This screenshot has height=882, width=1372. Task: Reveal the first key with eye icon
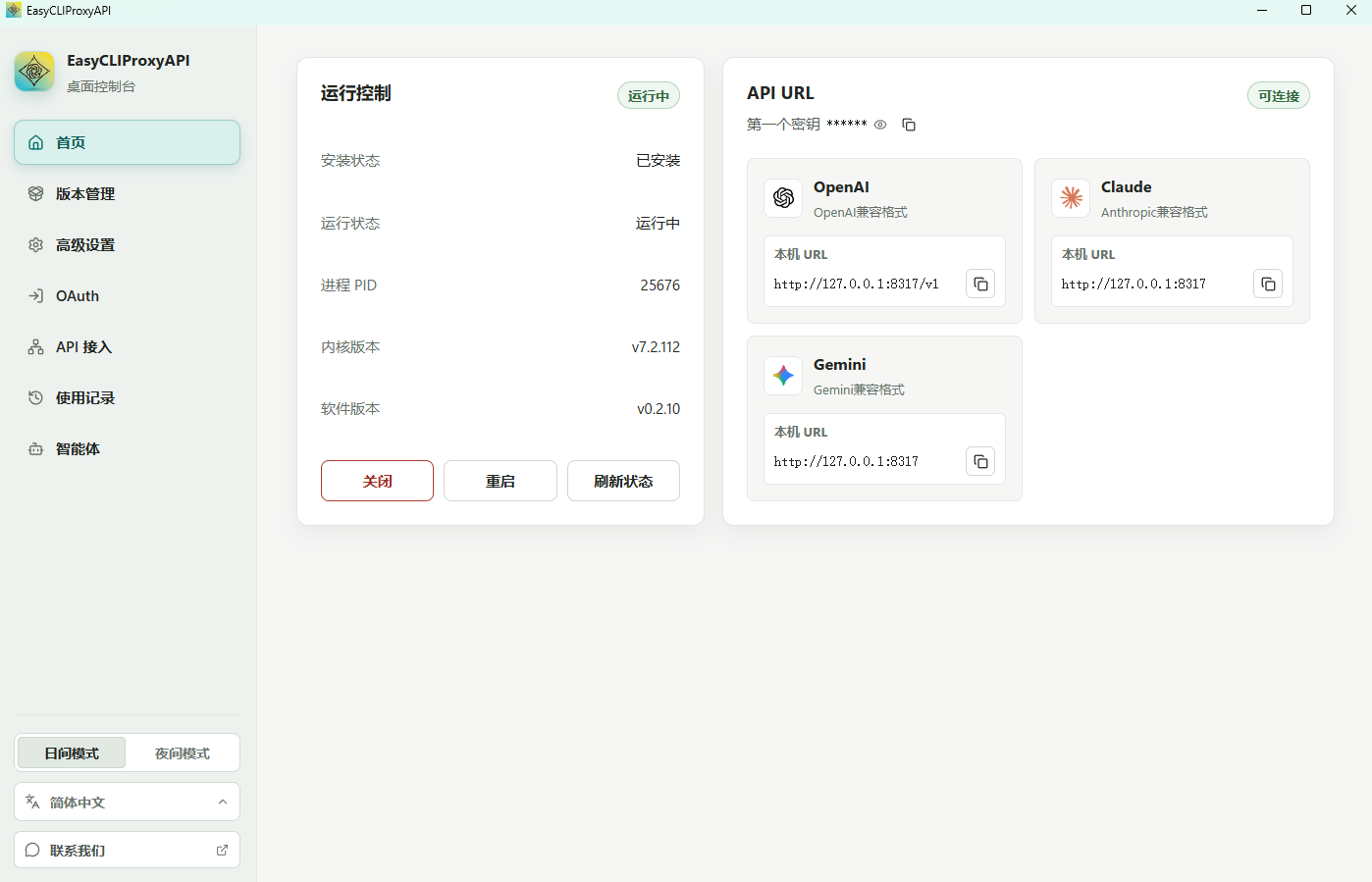click(880, 125)
